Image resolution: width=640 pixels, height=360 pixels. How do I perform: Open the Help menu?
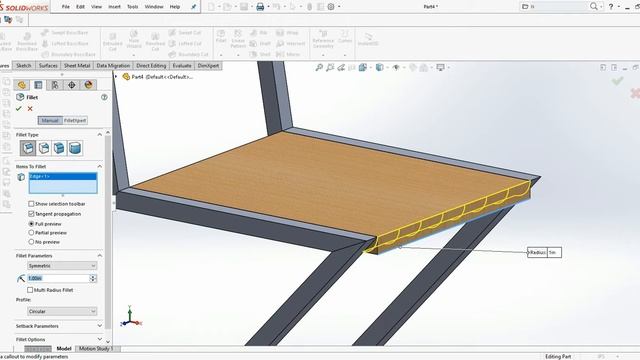[175, 7]
